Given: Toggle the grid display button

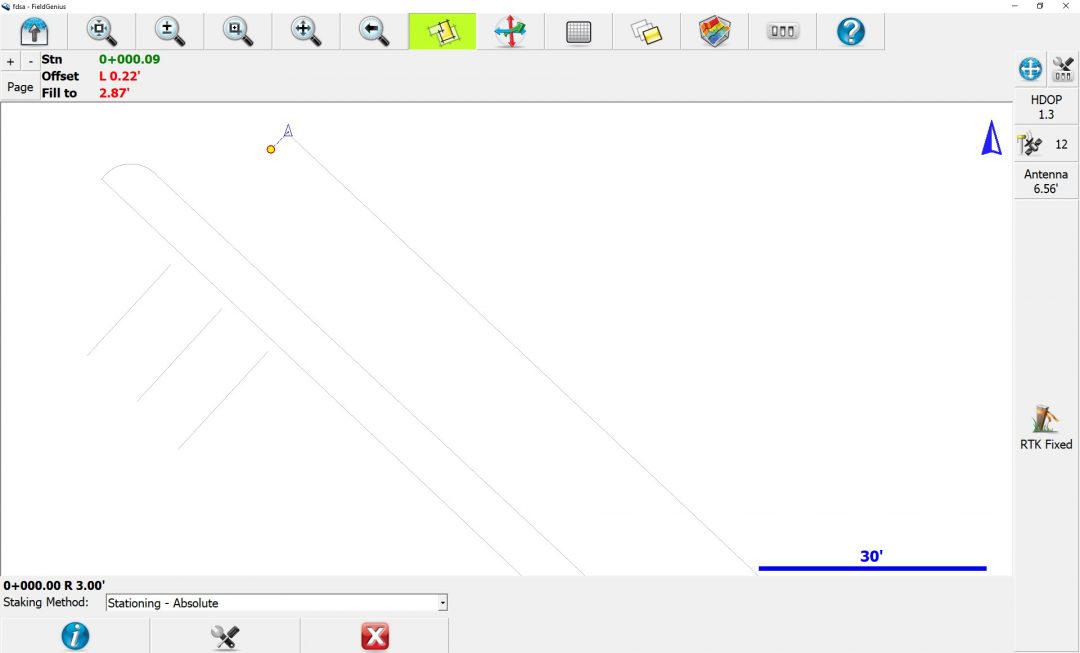Looking at the screenshot, I should coord(578,32).
